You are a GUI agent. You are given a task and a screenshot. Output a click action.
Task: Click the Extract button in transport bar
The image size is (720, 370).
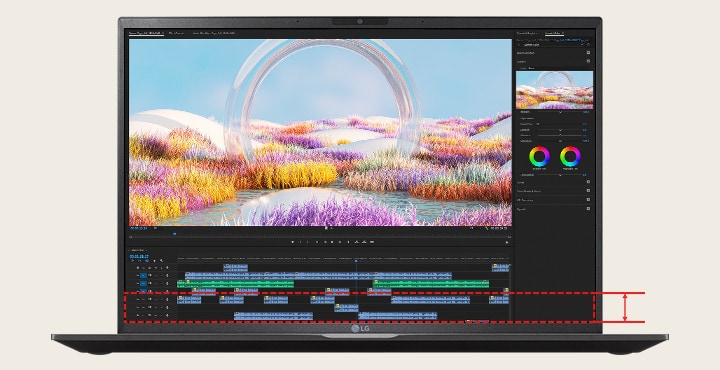364,242
